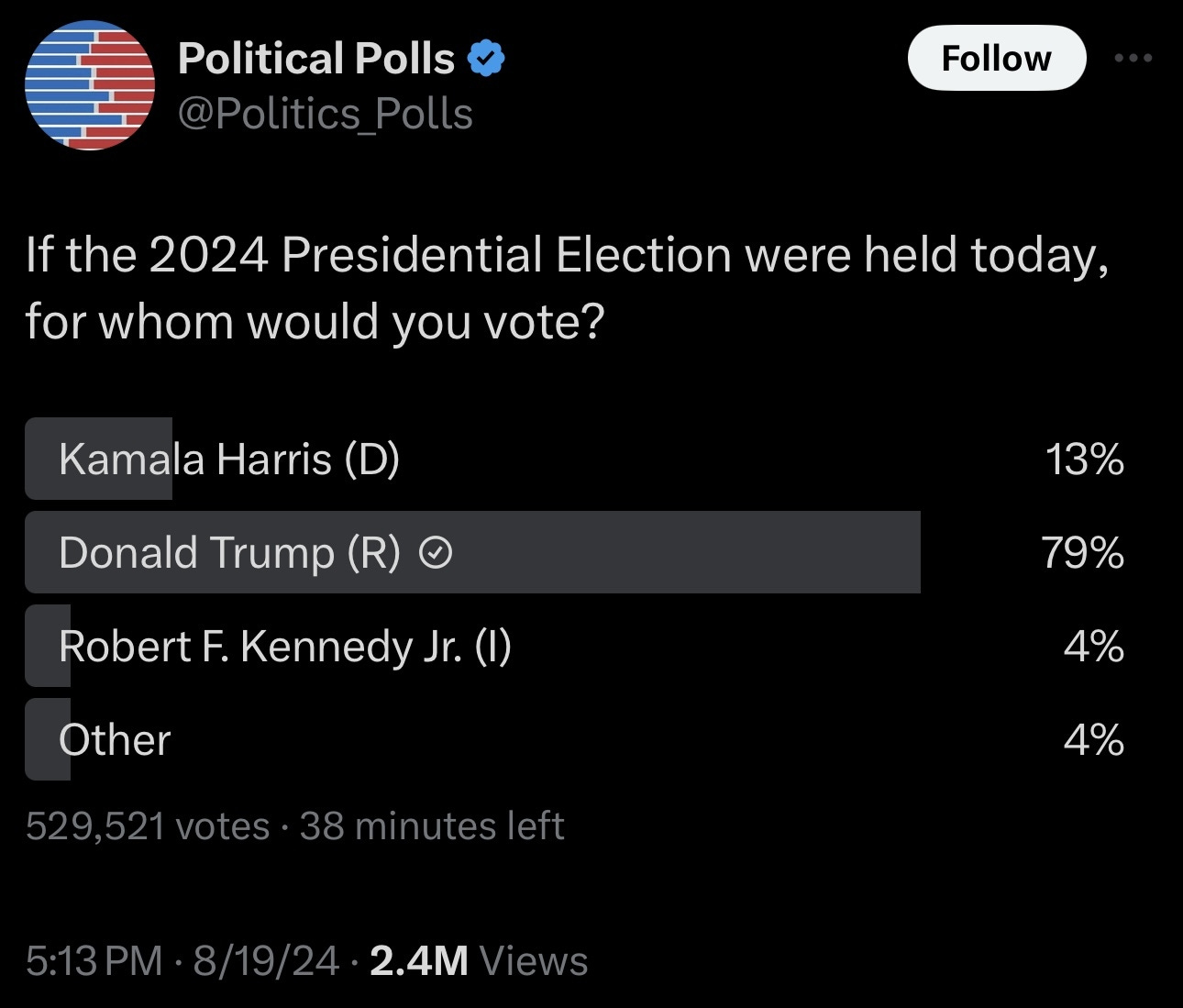Click the blue verified badge

pyautogui.click(x=486, y=59)
